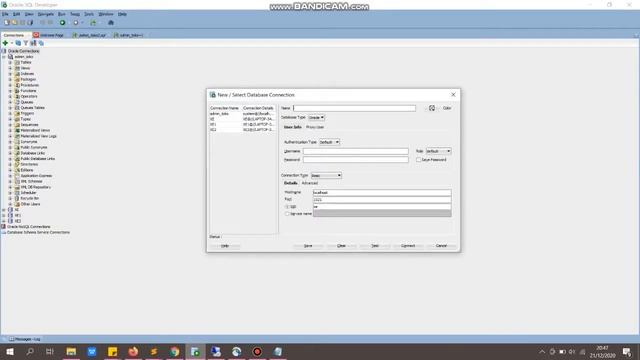Open Sublime Text from the taskbar

pos(154,351)
